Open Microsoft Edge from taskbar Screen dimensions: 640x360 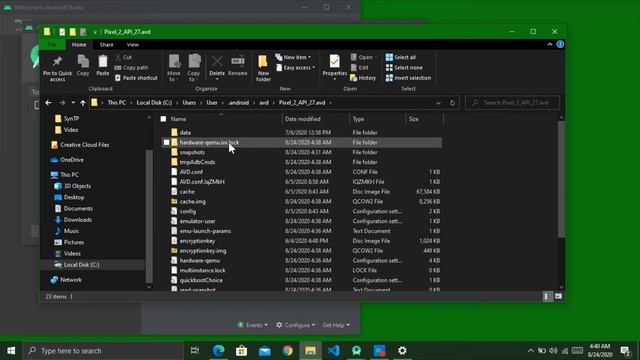tap(218, 351)
